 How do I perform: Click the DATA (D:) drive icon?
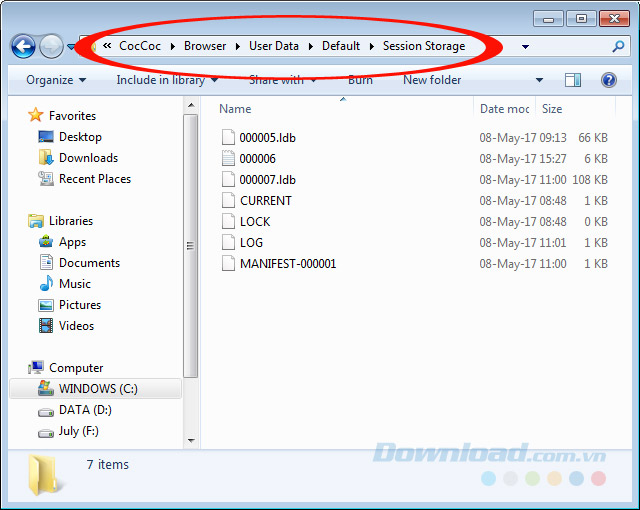click(46, 412)
